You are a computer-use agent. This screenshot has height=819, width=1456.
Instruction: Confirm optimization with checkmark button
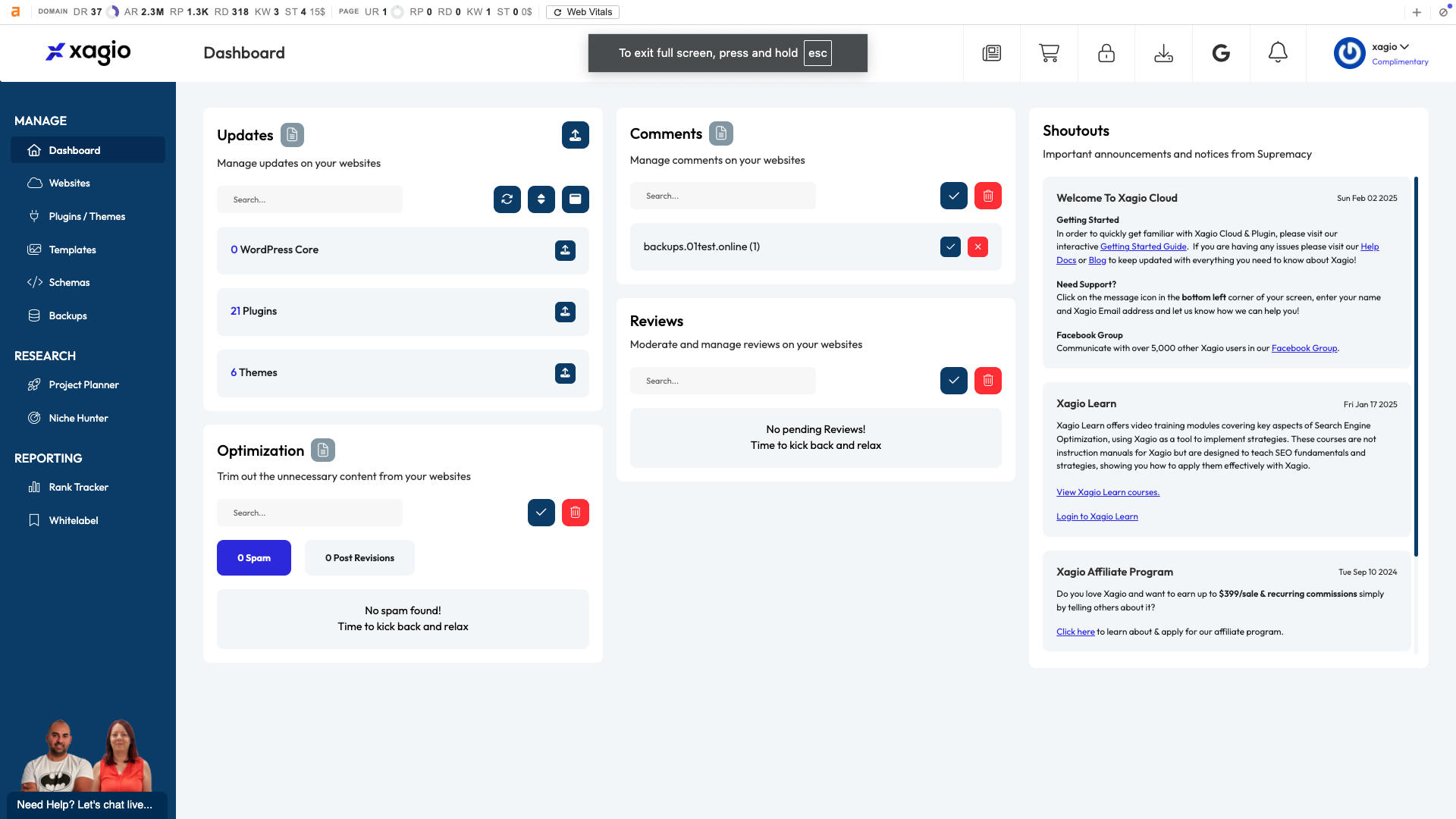pos(541,513)
